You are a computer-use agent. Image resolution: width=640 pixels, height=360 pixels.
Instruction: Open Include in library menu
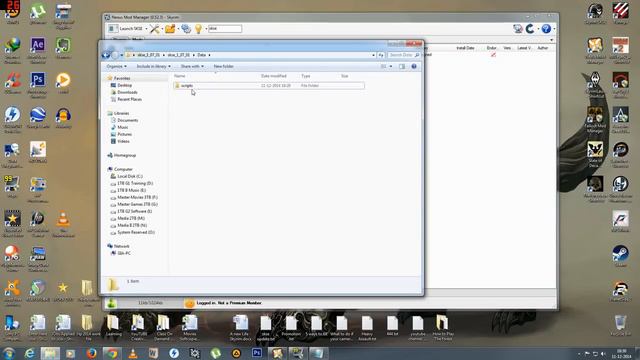[x=153, y=66]
